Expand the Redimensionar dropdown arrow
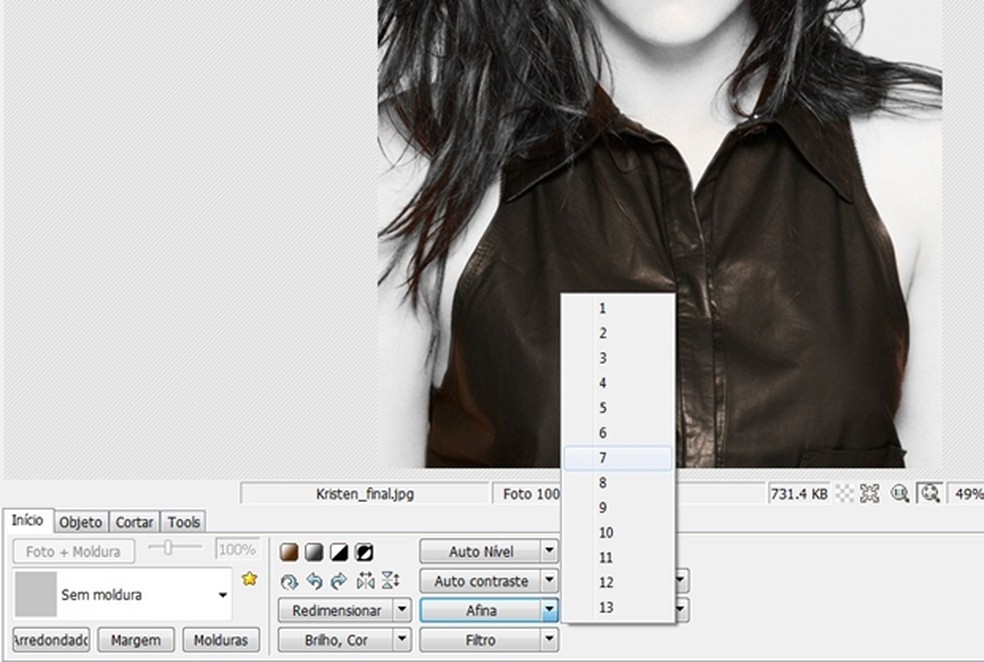The width and height of the screenshot is (984, 662). point(402,610)
